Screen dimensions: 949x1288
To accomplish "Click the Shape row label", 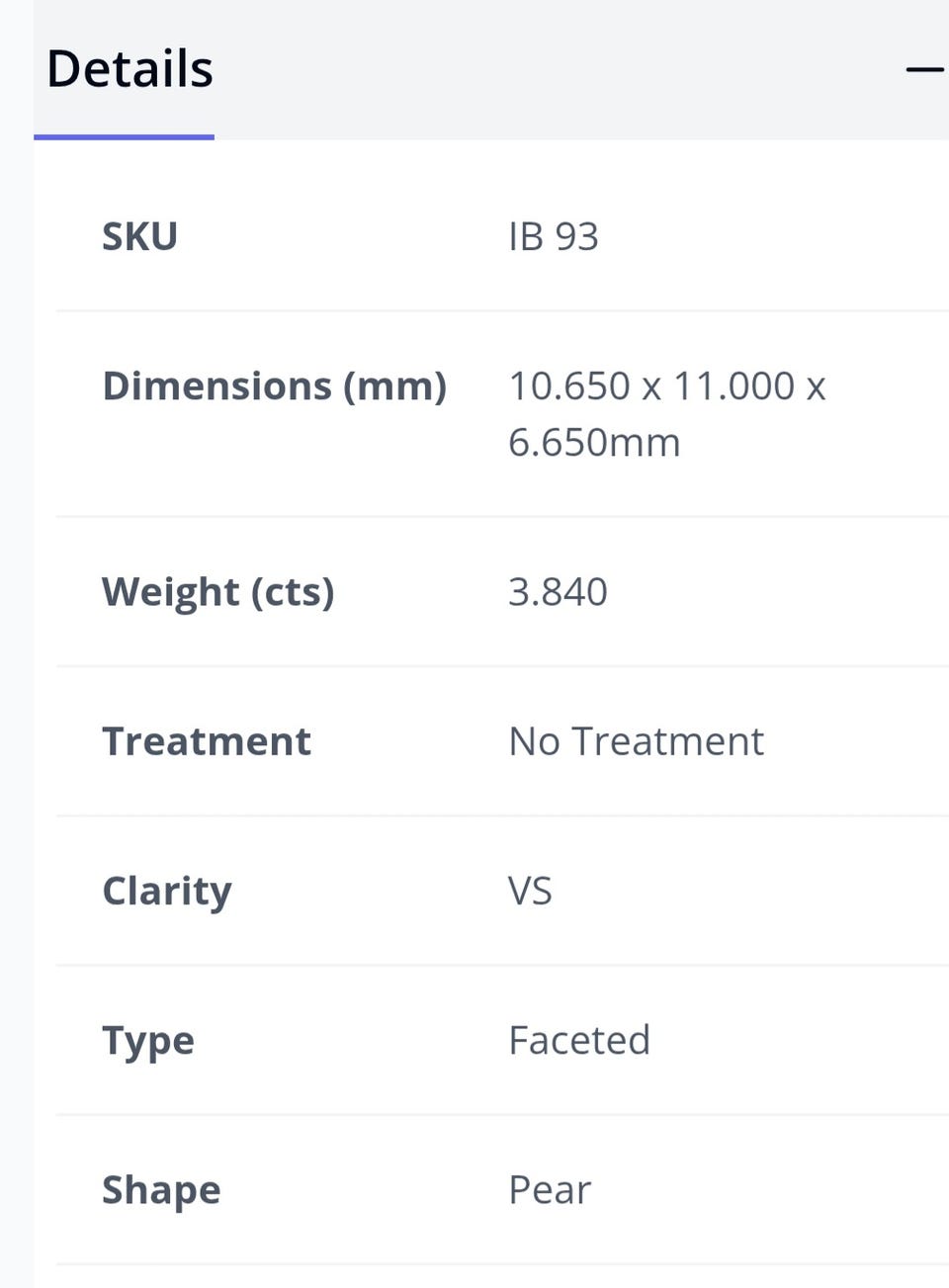I will click(x=161, y=1190).
